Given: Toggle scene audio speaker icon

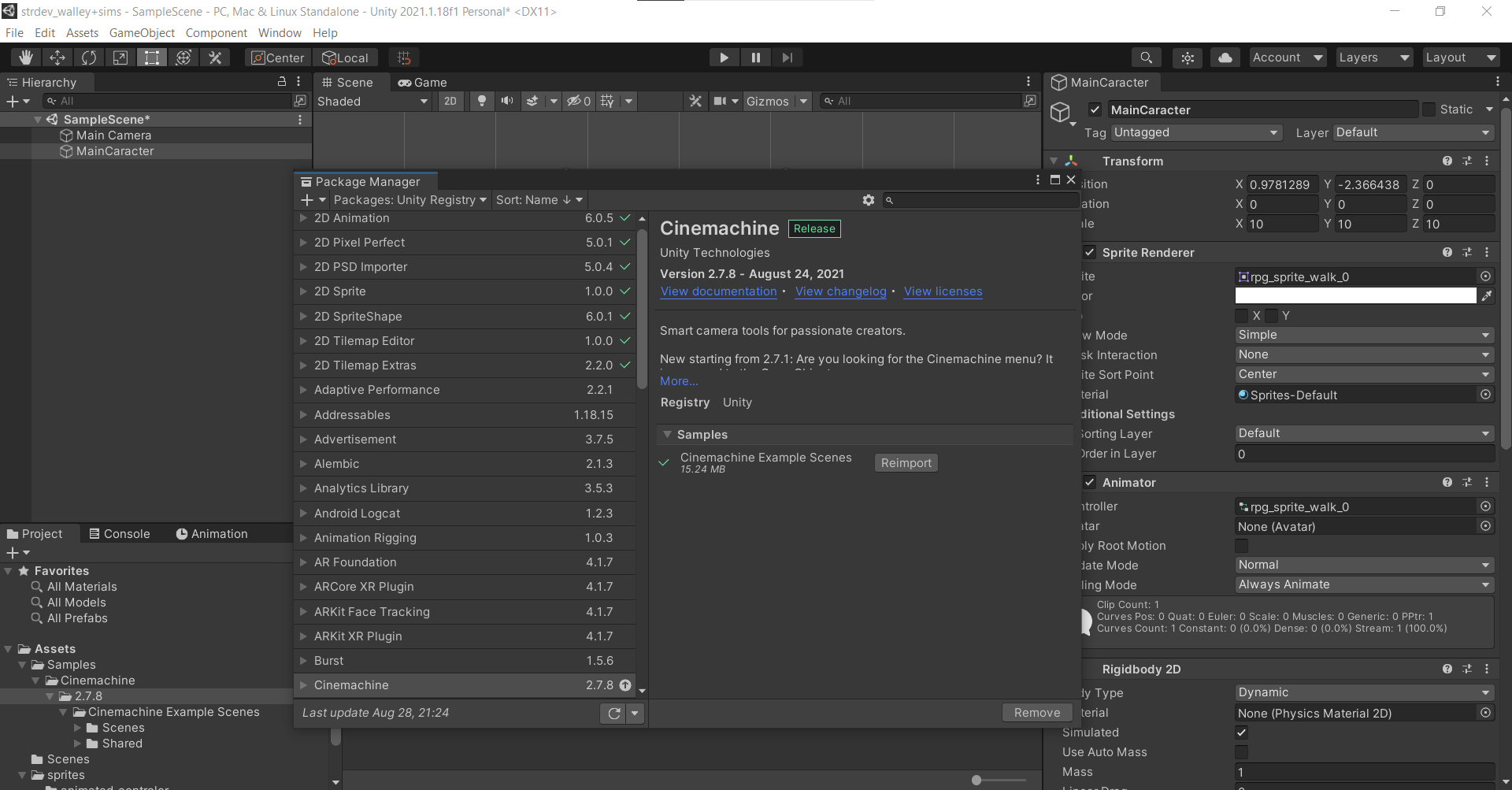Looking at the screenshot, I should coord(507,101).
